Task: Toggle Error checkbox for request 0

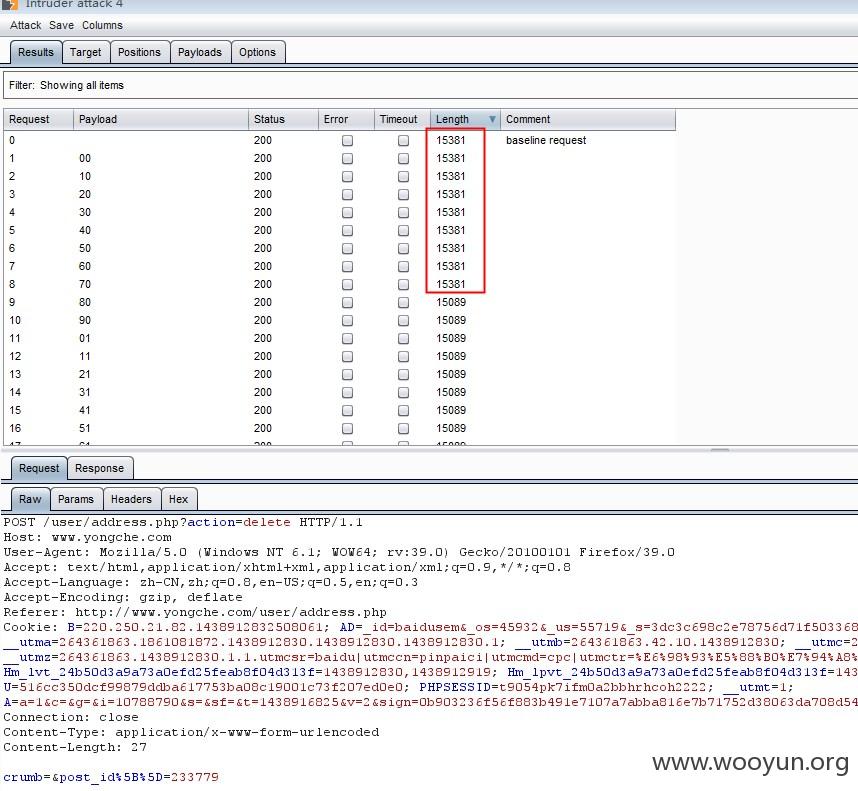Action: 347,141
